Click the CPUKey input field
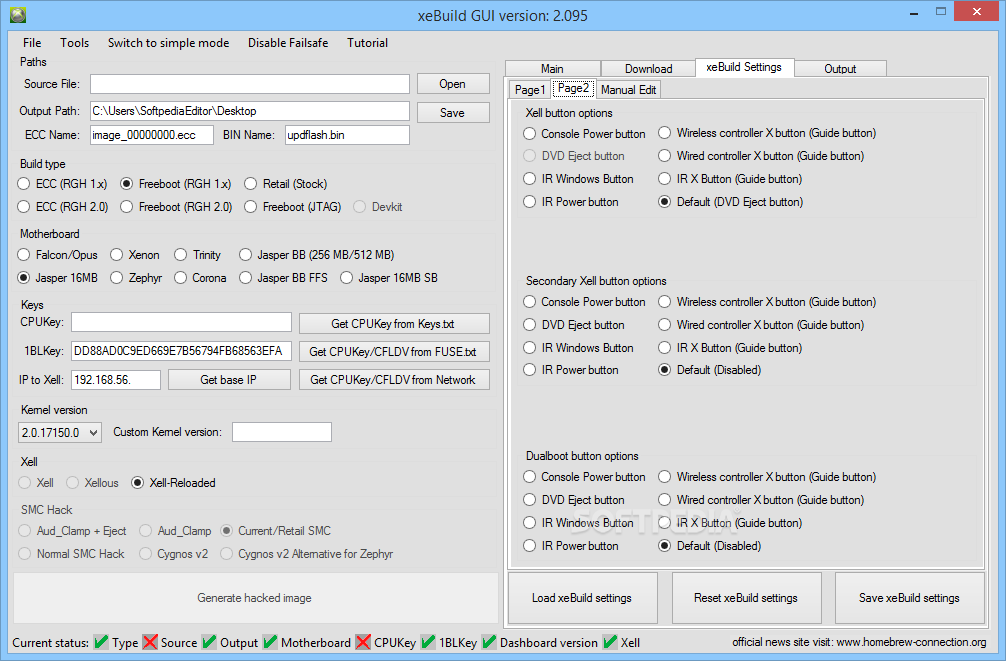 (182, 322)
